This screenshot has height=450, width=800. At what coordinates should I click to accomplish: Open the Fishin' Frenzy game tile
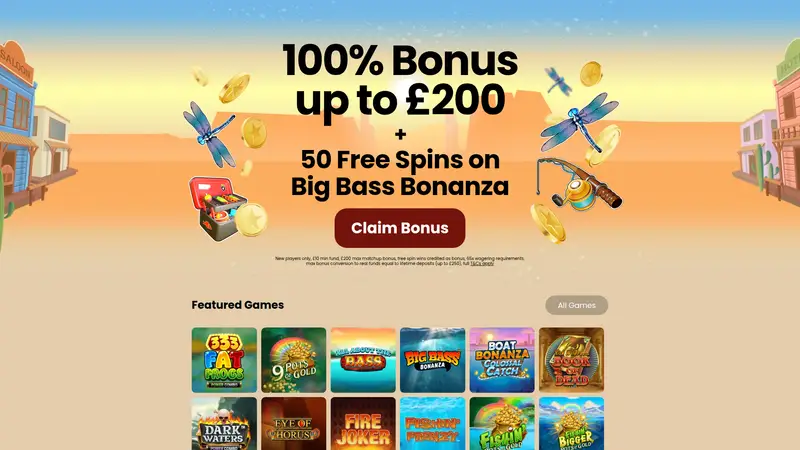(x=433, y=424)
